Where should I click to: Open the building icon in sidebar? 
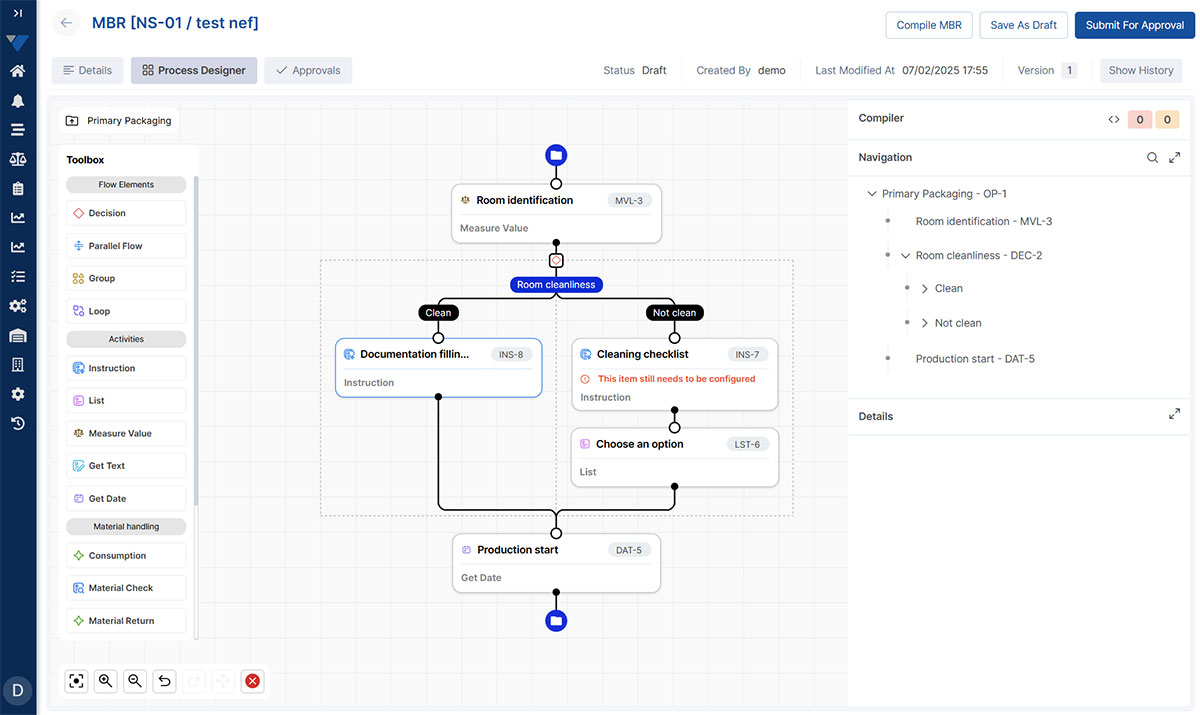(x=17, y=365)
